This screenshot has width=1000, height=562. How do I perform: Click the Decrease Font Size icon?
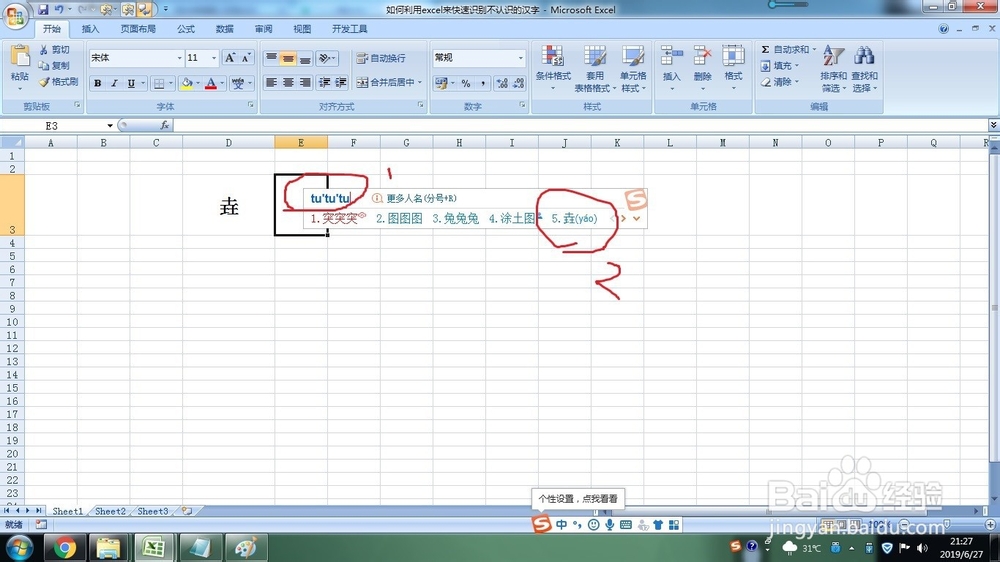pyautogui.click(x=246, y=58)
